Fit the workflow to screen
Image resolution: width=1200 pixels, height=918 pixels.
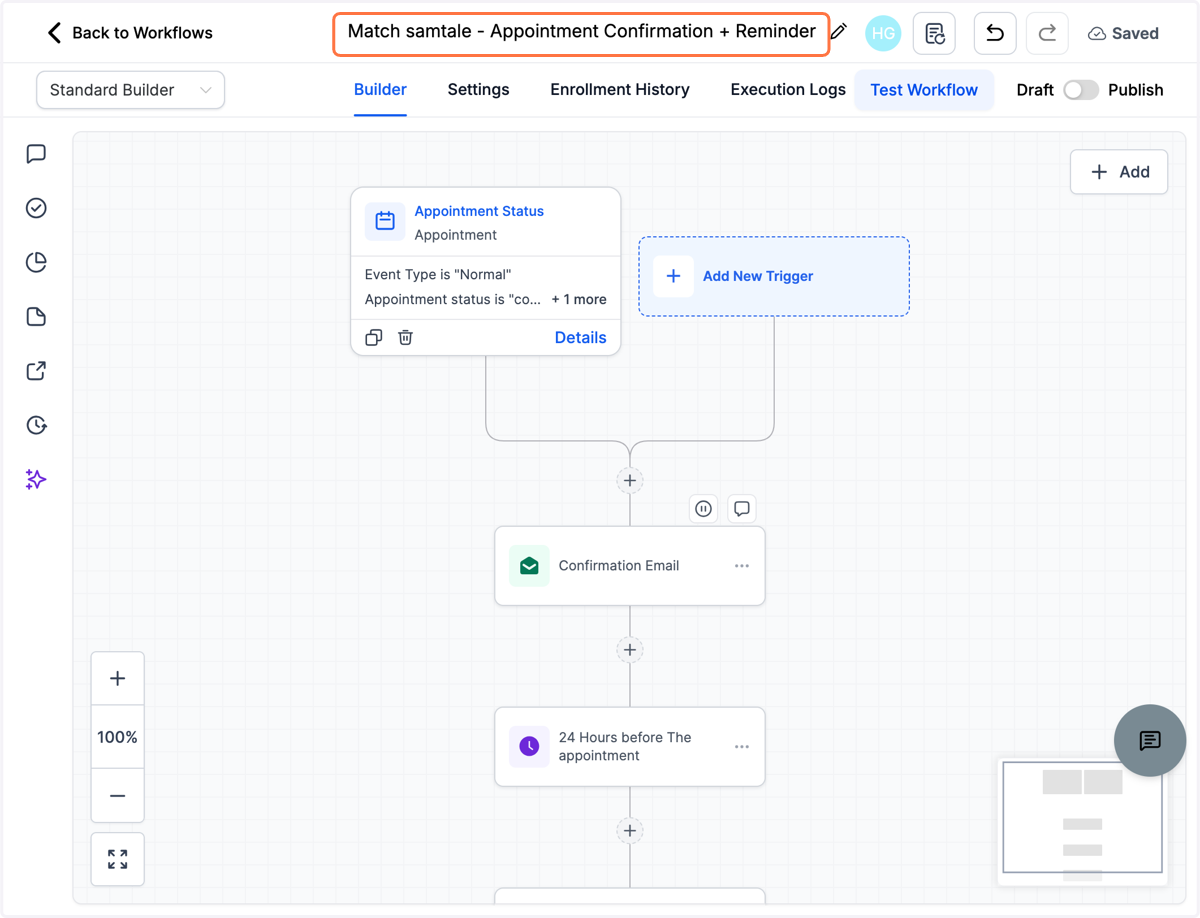click(118, 859)
